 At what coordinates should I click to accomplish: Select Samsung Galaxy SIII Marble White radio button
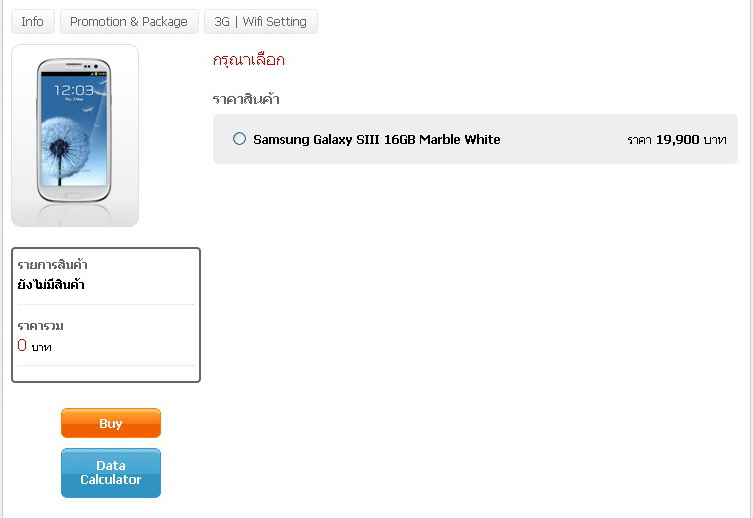click(x=239, y=139)
